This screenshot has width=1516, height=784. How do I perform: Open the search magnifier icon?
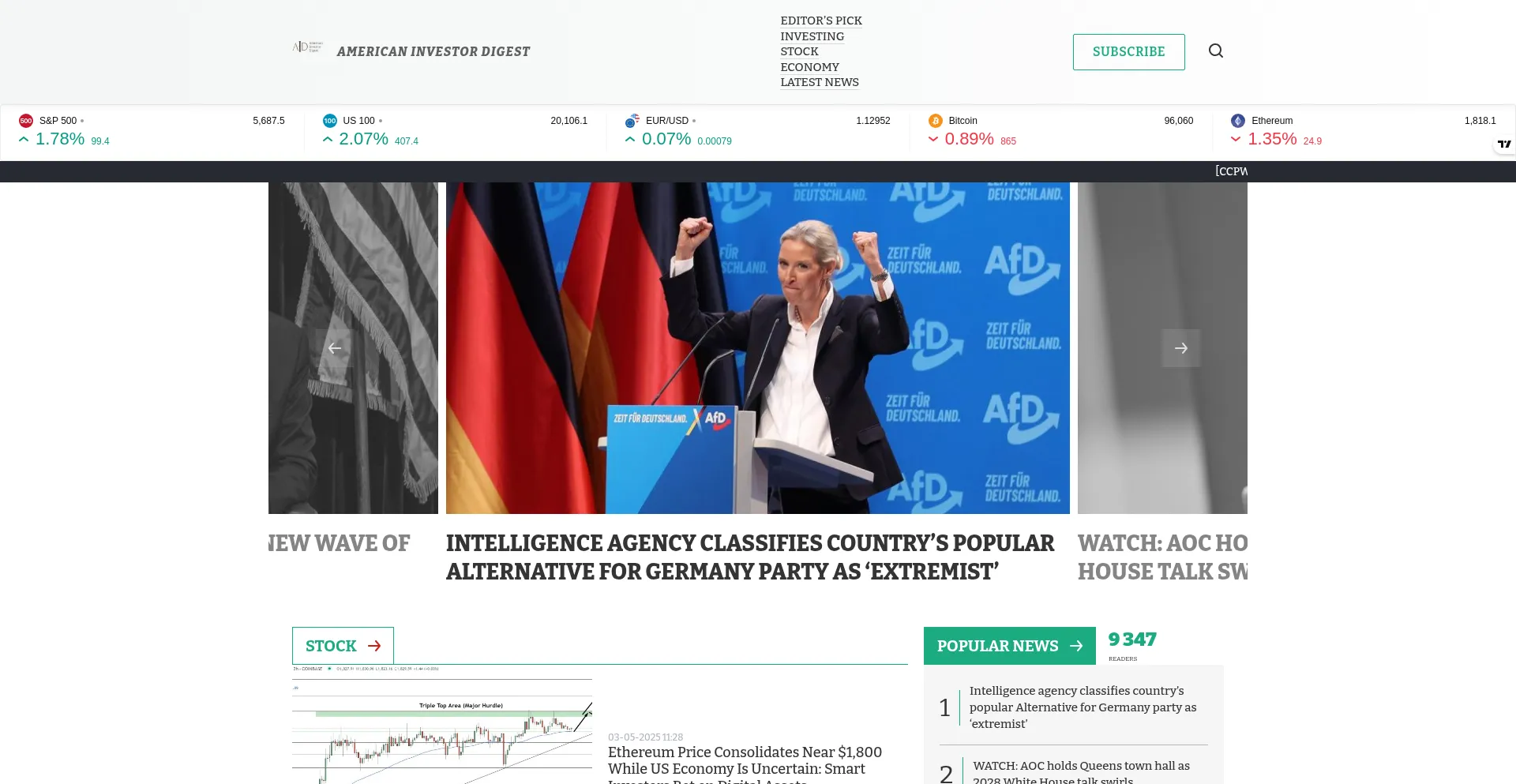[1216, 51]
